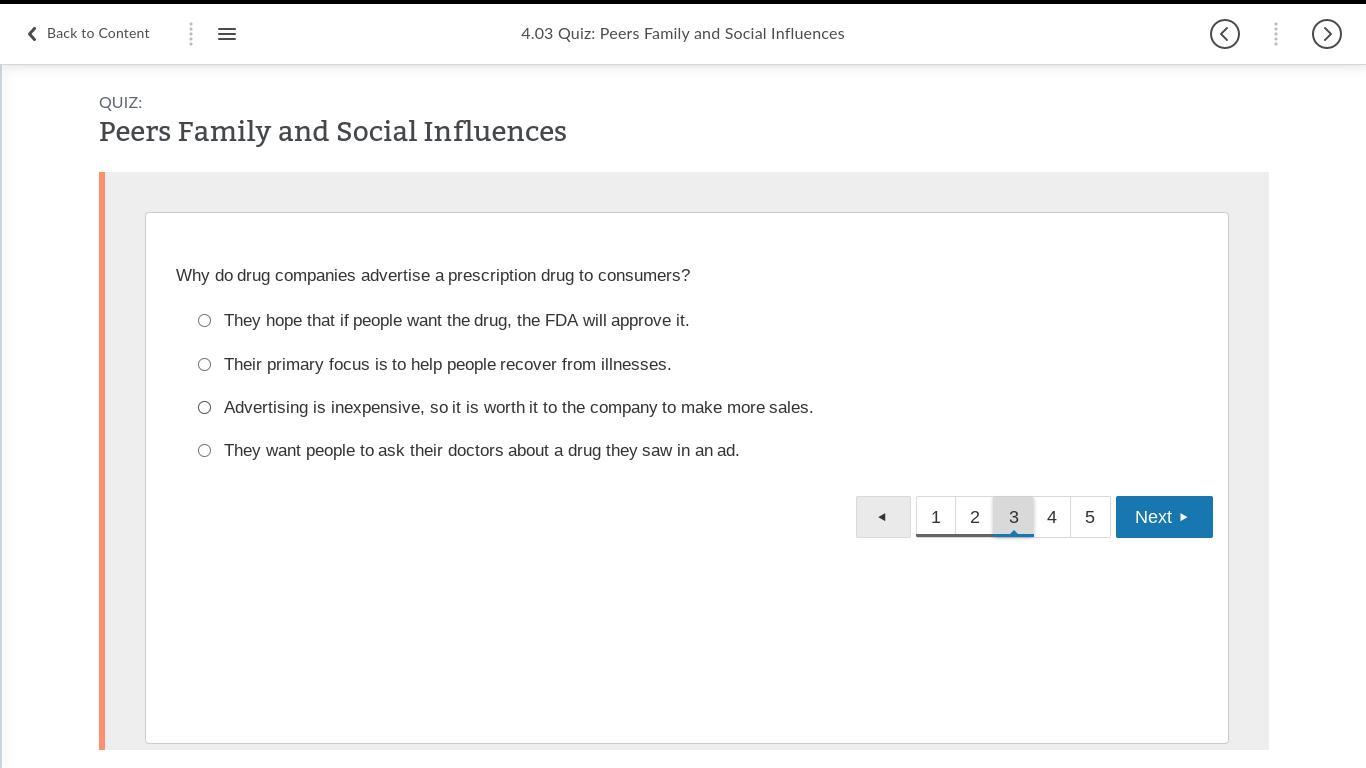Select answer about helping people recover from illnesses
The image size is (1366, 768).
(x=205, y=365)
